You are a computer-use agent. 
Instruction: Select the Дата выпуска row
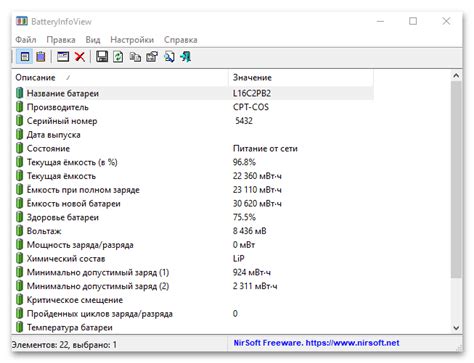[x=193, y=134]
